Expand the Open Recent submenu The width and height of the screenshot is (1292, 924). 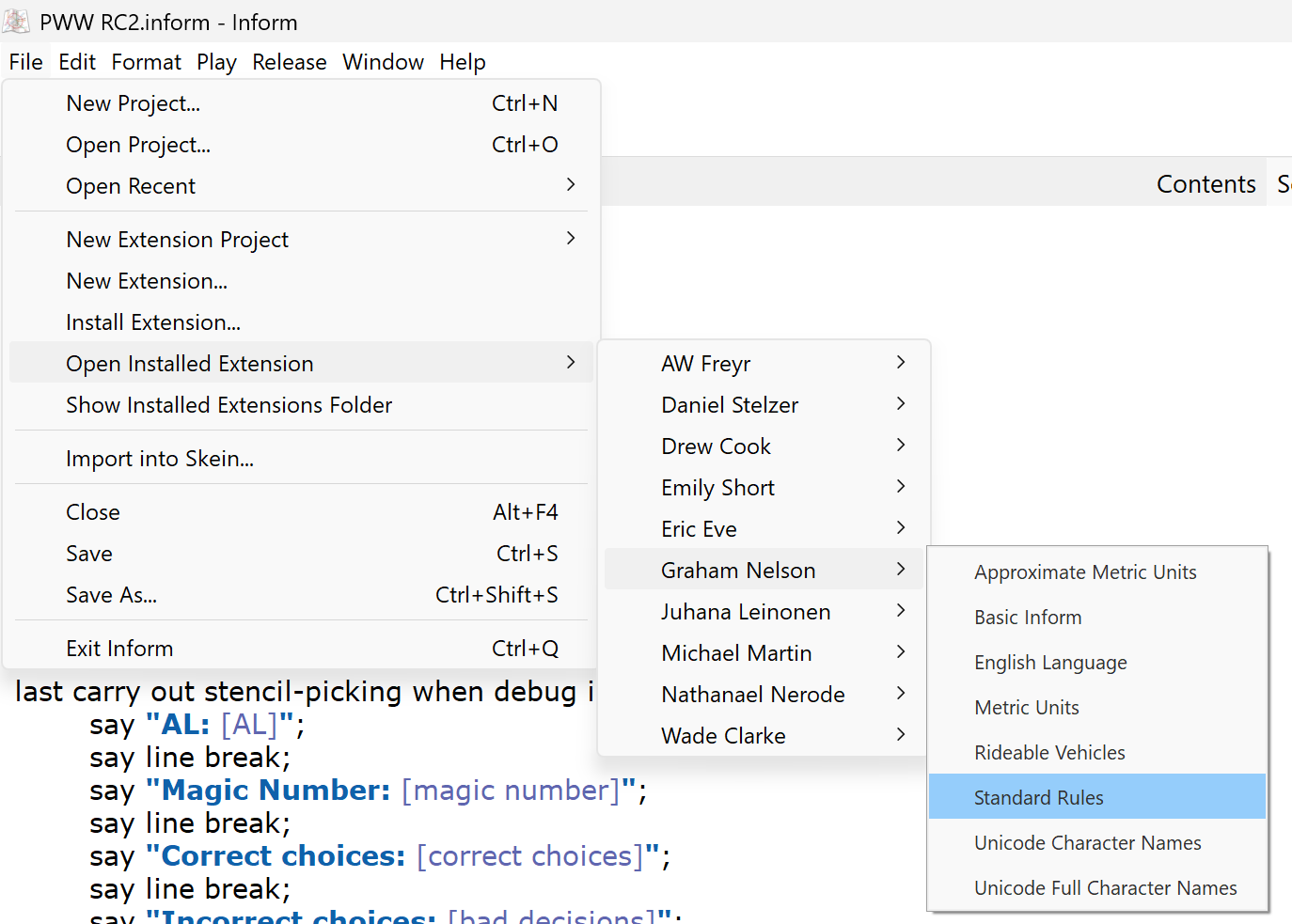point(301,186)
